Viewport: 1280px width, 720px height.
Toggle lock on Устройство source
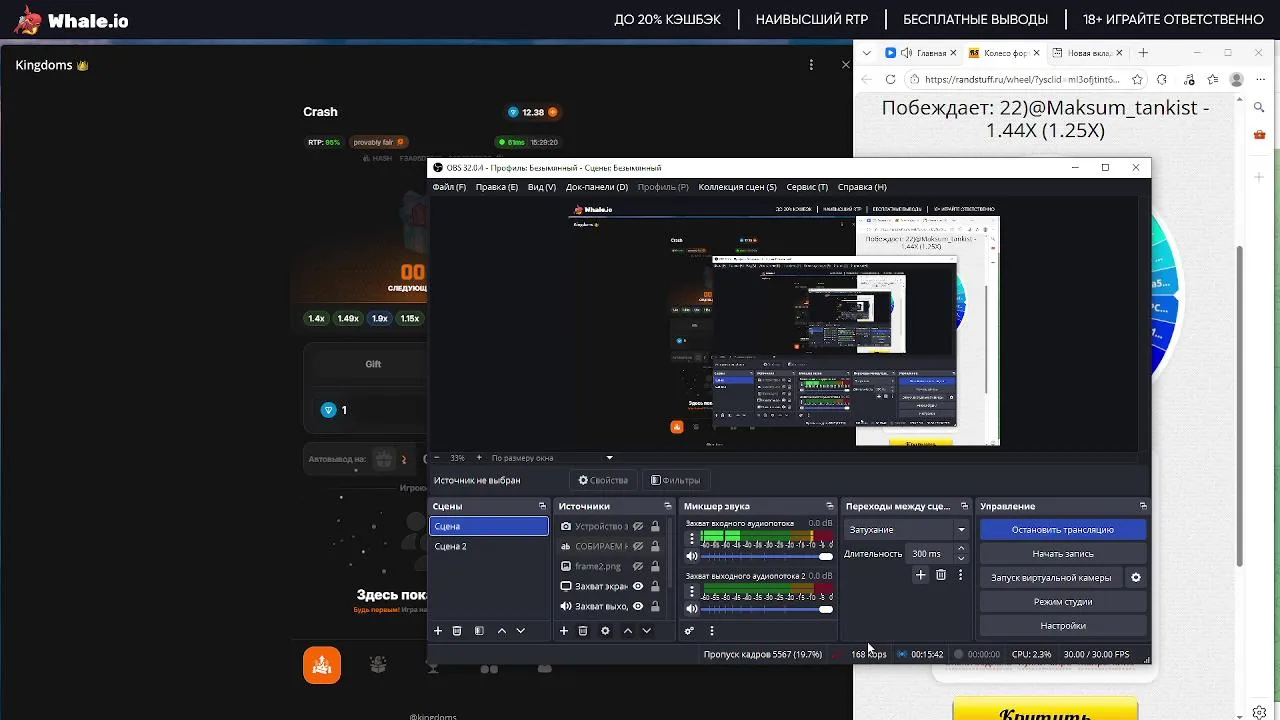[655, 526]
